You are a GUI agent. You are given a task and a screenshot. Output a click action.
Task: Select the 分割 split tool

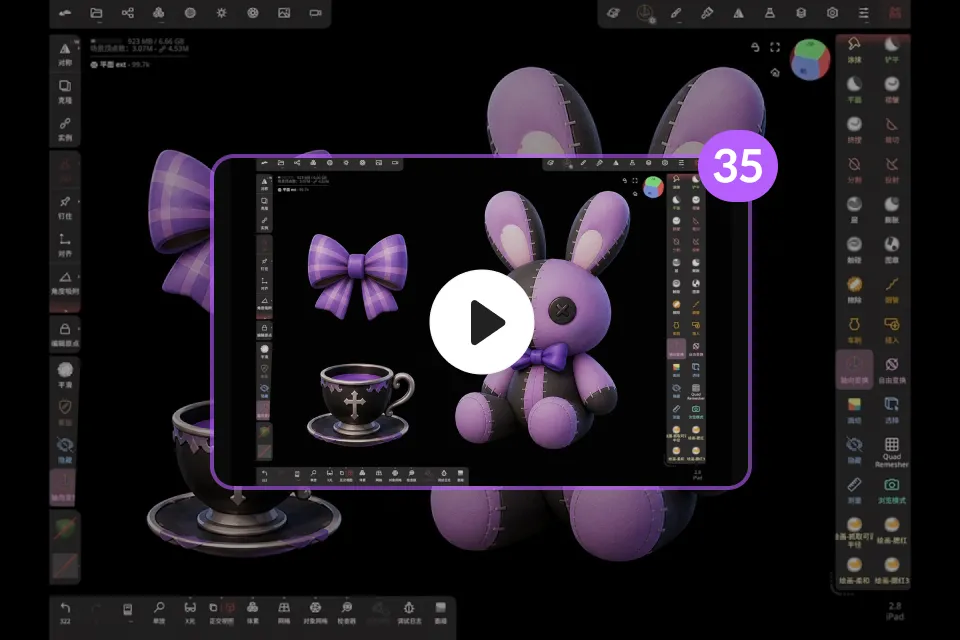(854, 170)
